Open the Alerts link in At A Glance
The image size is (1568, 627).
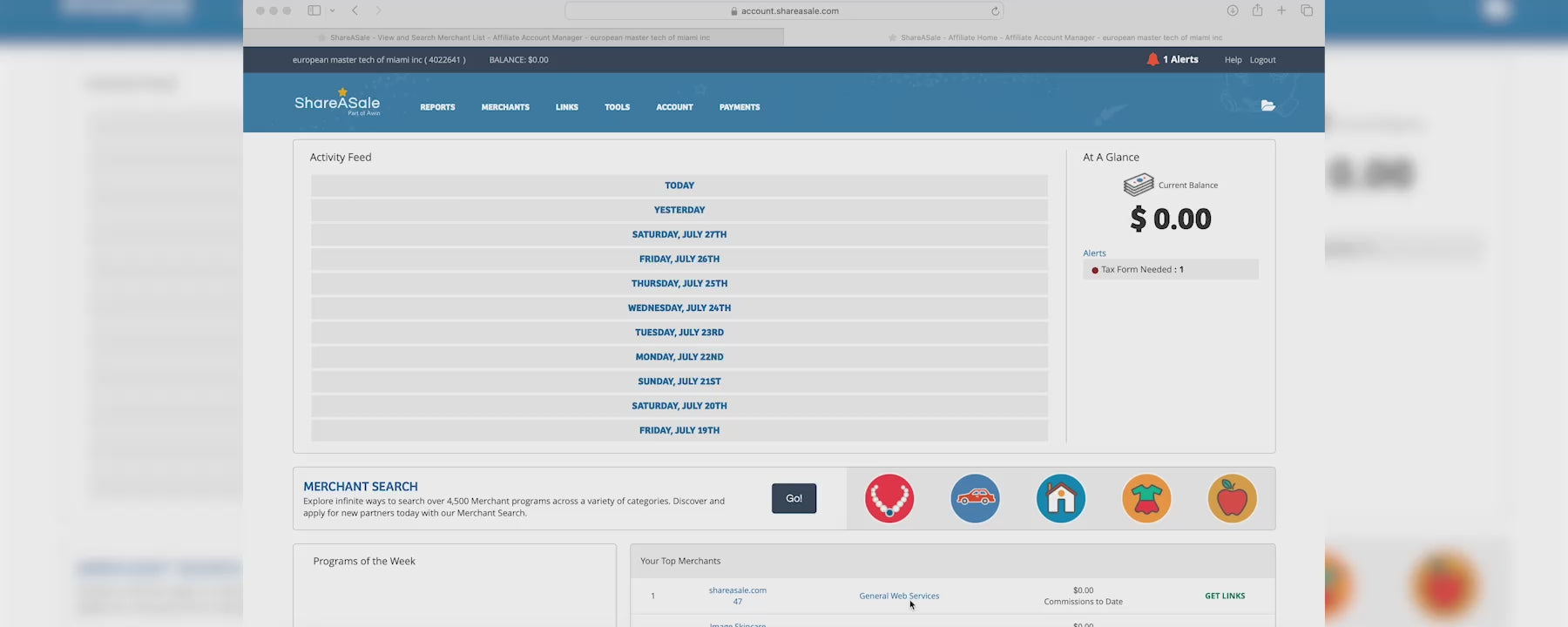tap(1094, 253)
